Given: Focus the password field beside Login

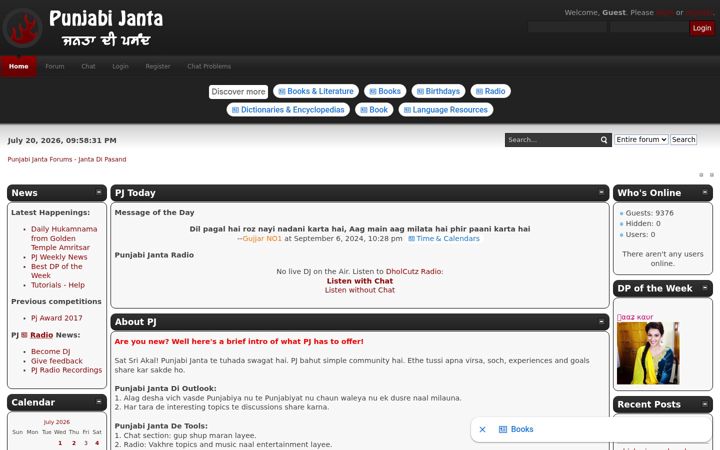Looking at the screenshot, I should coord(649,28).
